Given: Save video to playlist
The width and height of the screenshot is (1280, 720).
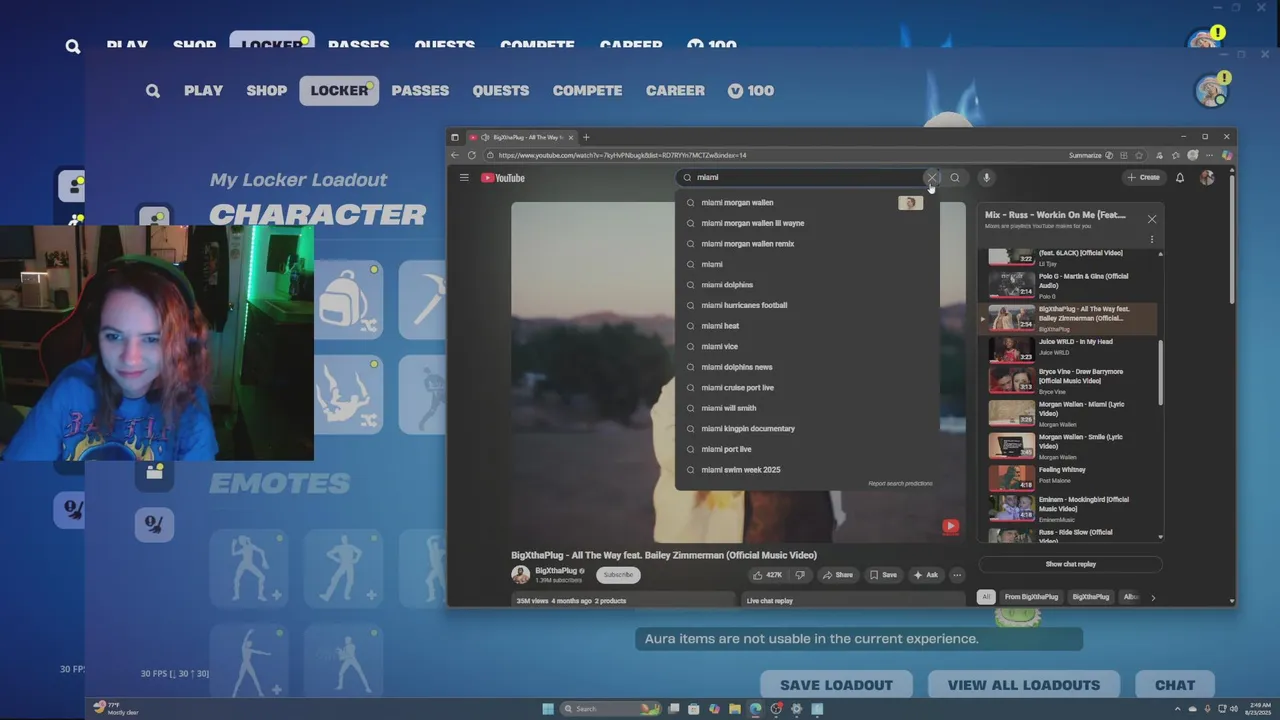Looking at the screenshot, I should [883, 575].
